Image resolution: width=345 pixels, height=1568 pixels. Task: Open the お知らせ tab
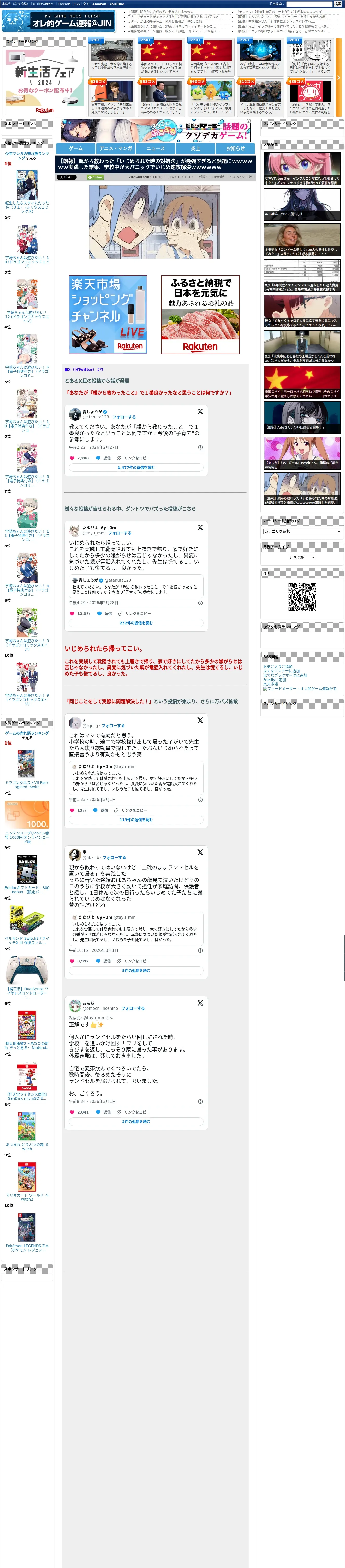[x=236, y=148]
